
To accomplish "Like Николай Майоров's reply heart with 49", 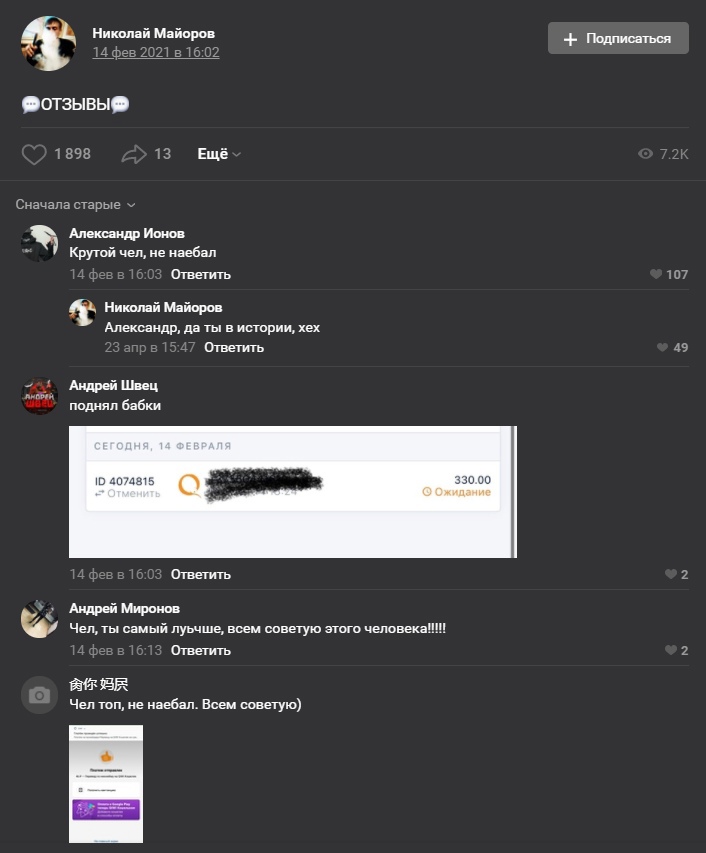I will [x=662, y=347].
